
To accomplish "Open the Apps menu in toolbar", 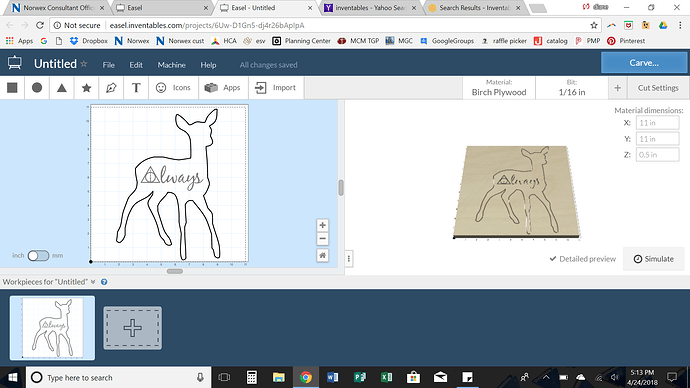I will 223,88.
